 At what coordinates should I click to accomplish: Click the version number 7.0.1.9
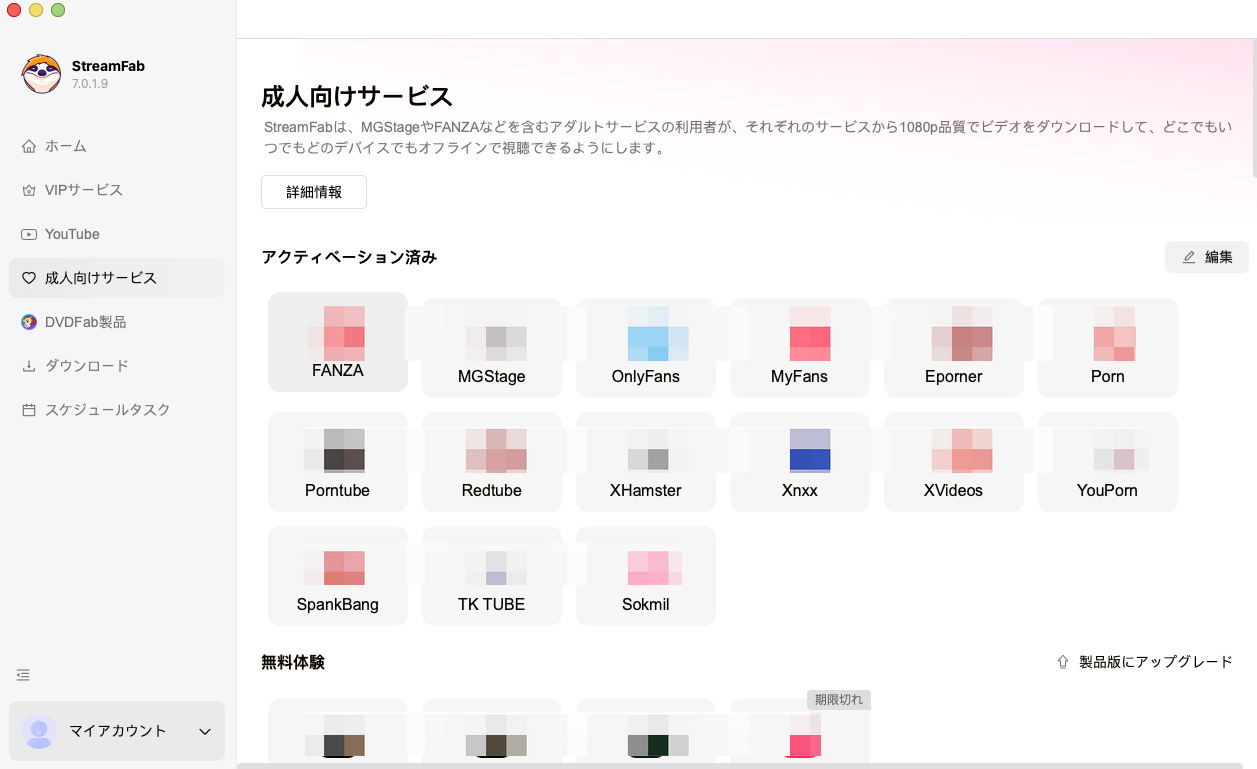tap(90, 84)
